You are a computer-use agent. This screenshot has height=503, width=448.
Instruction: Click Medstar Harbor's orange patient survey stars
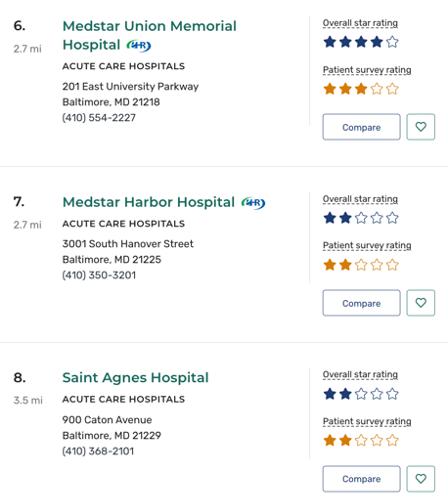tap(361, 265)
